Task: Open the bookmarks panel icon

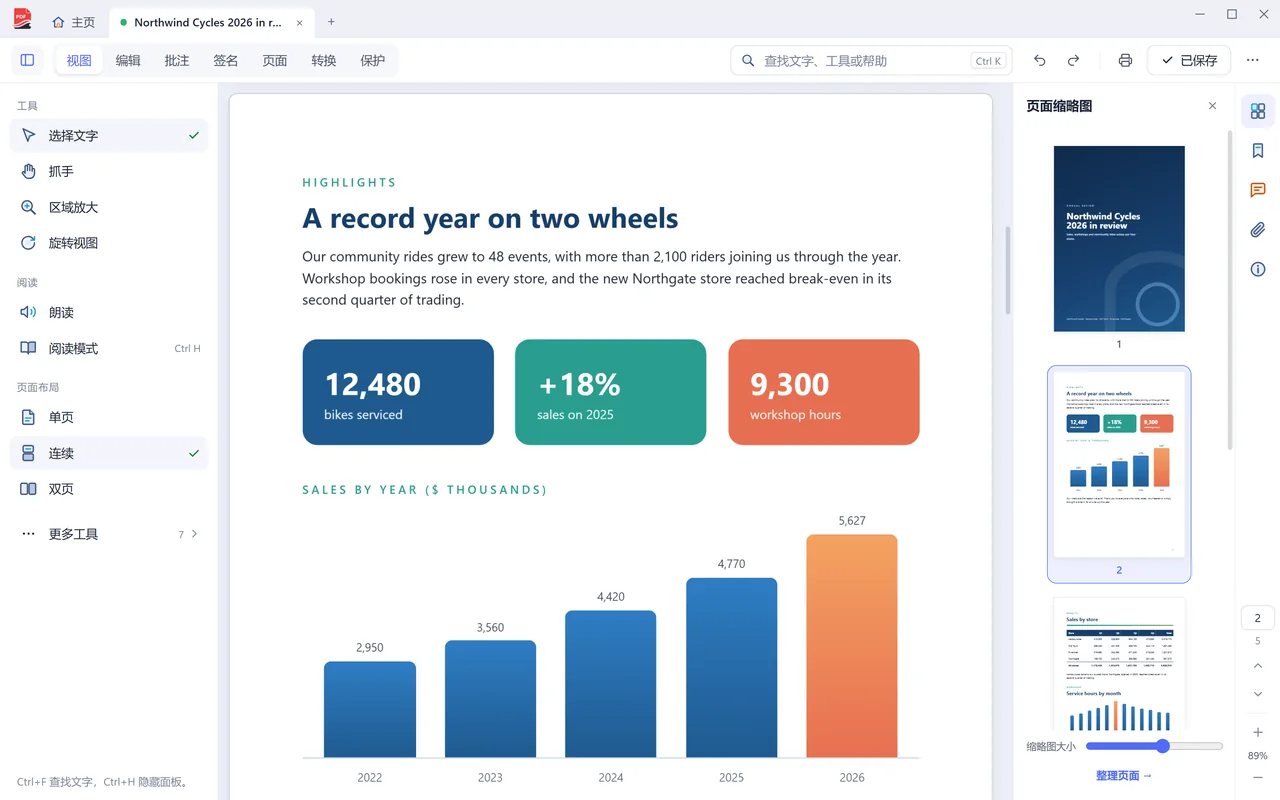Action: 1258,151
